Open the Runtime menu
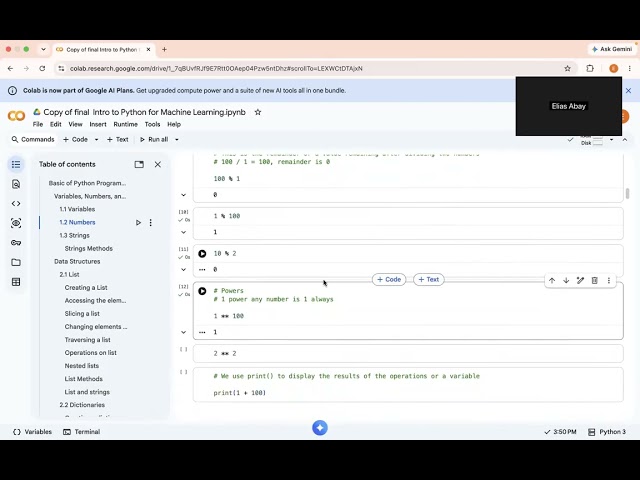640x480 pixels. (x=125, y=124)
